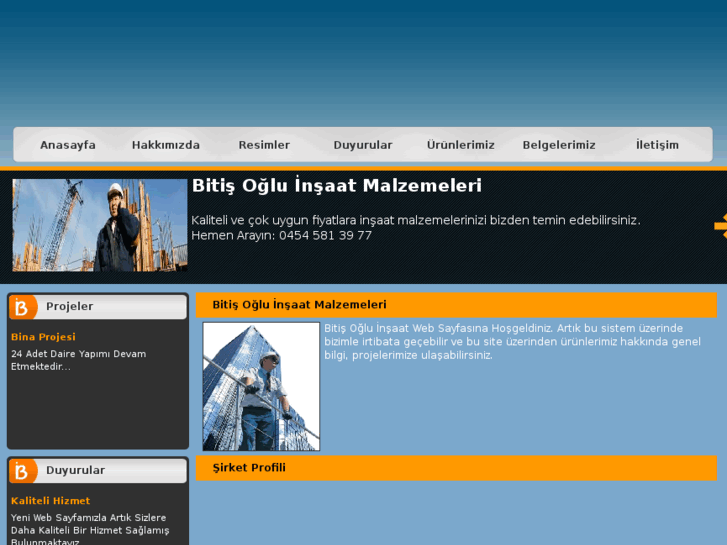Click the orange Bitiş Oğlu İnşaat Malzemeleri heading
This screenshot has height=545, width=727.
tap(456, 305)
